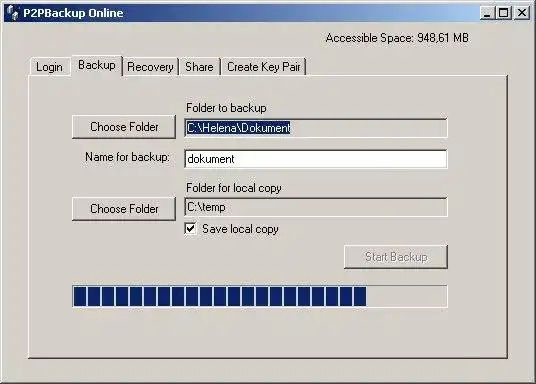Image resolution: width=536 pixels, height=384 pixels.
Task: Click the P2PBackup app icon in title bar
Action: [x=13, y=13]
